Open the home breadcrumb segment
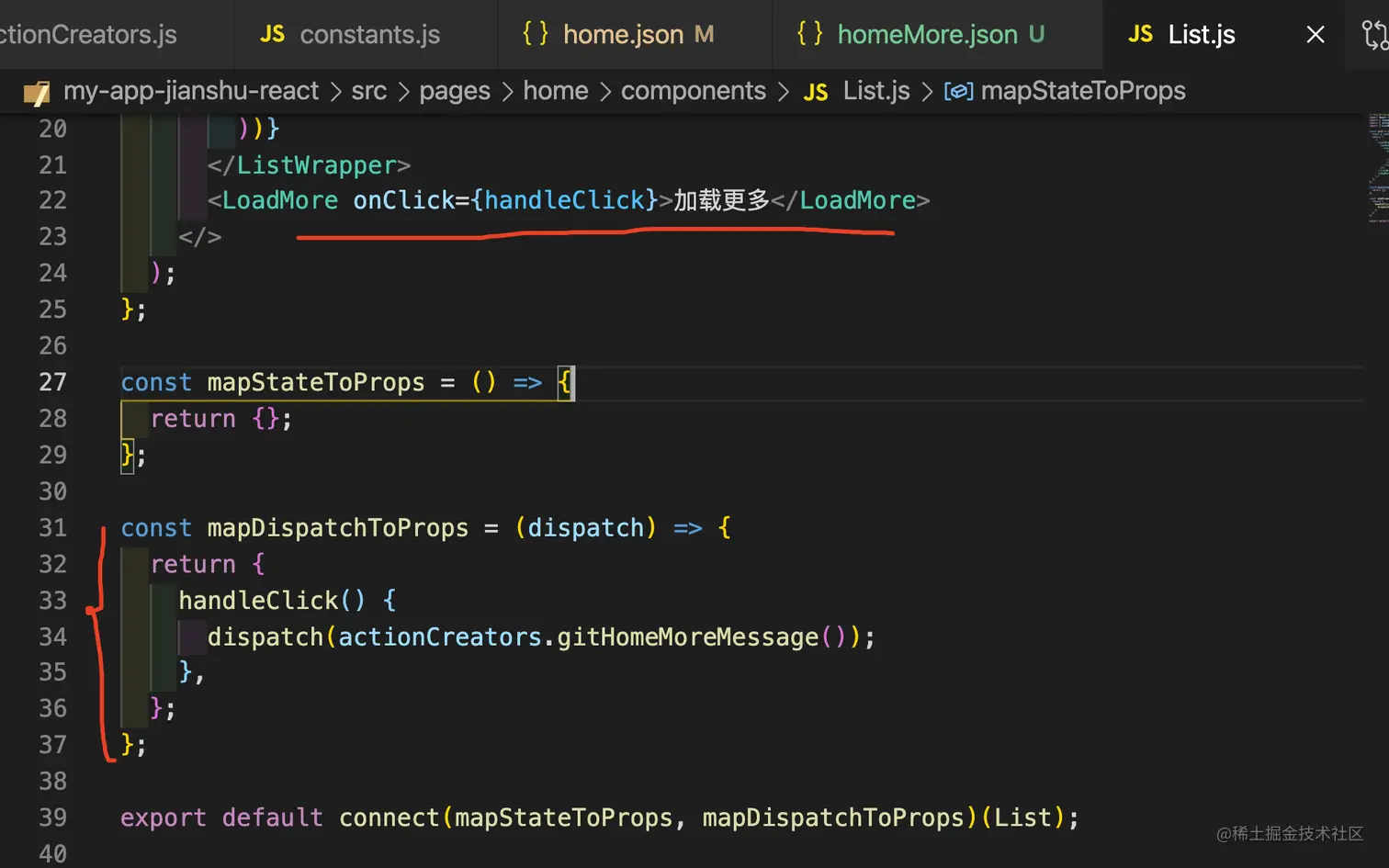 pos(556,91)
